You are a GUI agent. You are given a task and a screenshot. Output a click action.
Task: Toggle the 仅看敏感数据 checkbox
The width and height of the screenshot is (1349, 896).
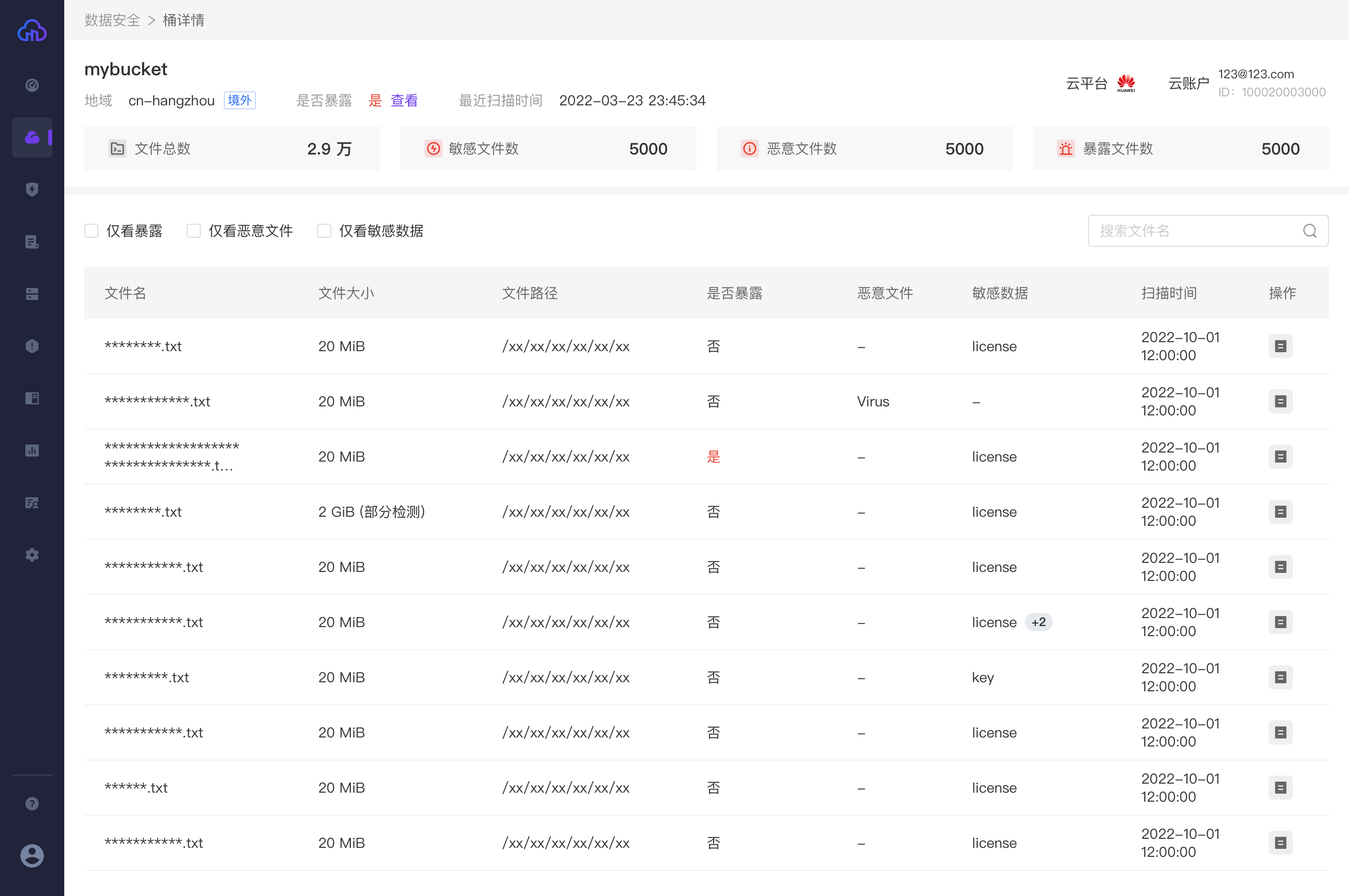click(324, 231)
